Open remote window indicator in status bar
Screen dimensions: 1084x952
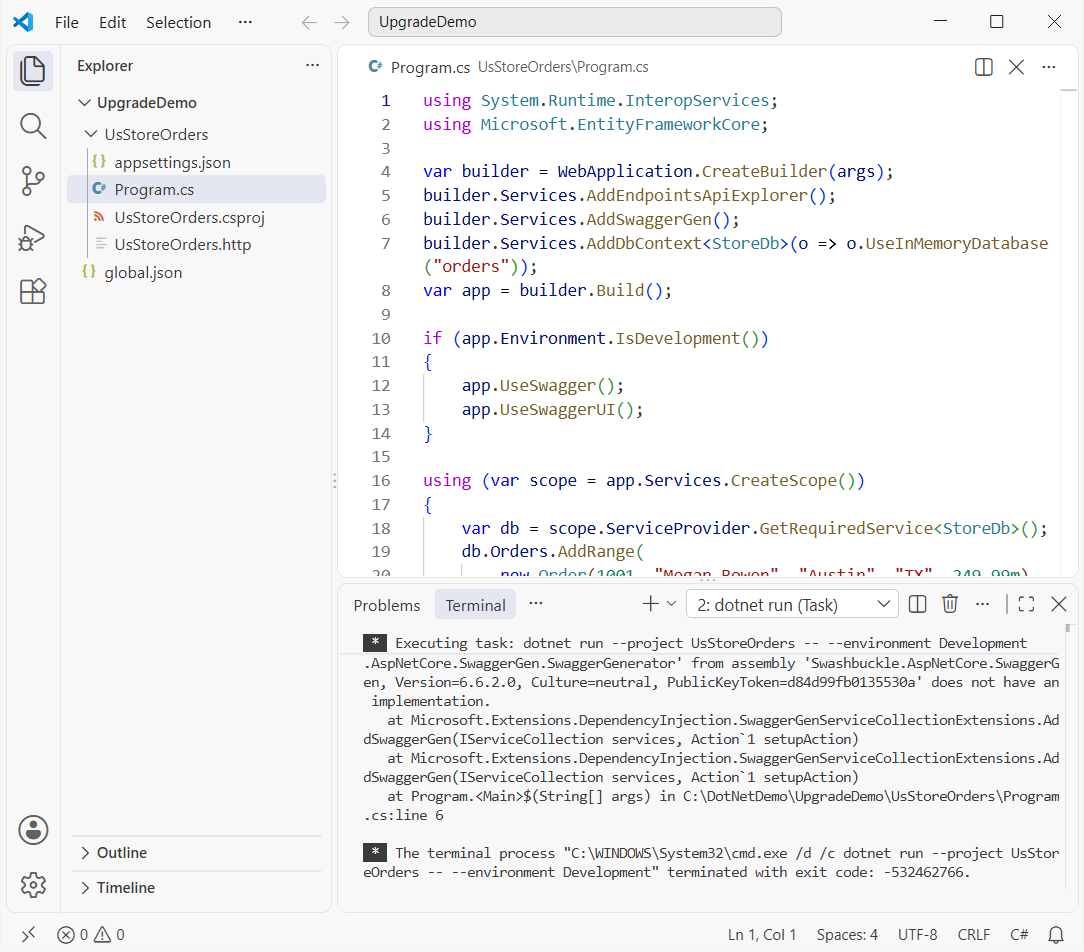pyautogui.click(x=28, y=935)
